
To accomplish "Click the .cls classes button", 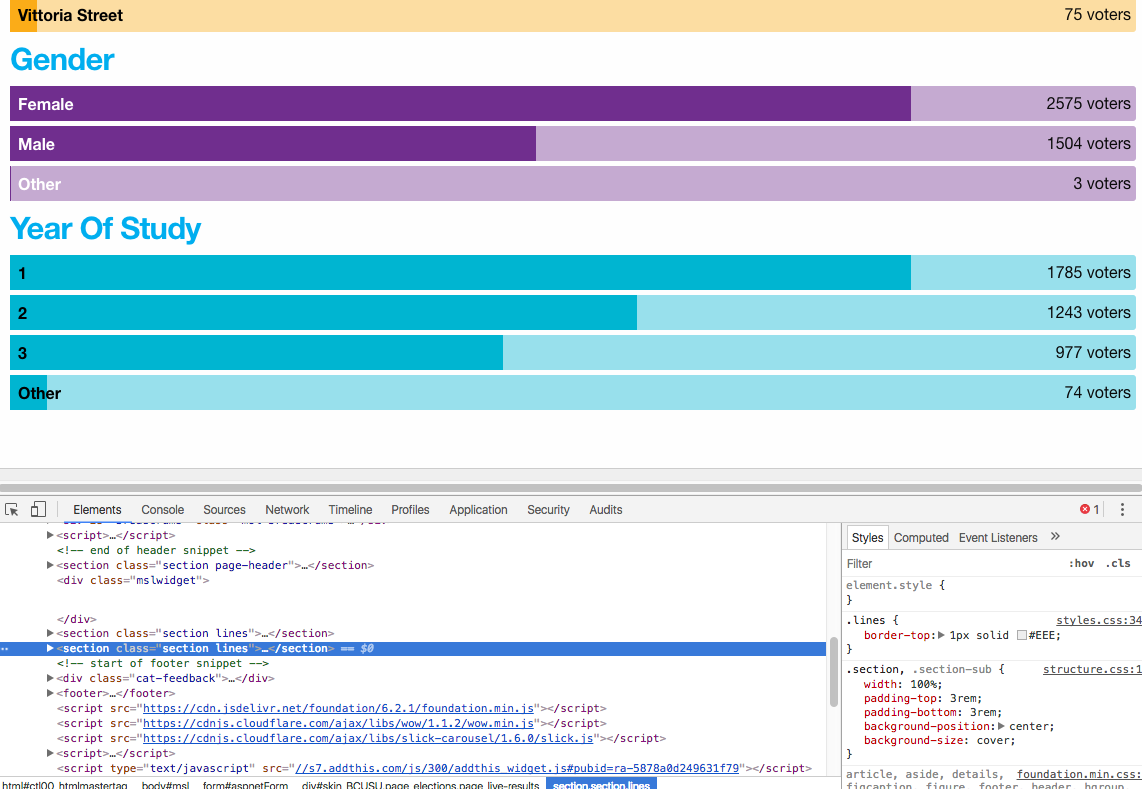I will 1118,563.
